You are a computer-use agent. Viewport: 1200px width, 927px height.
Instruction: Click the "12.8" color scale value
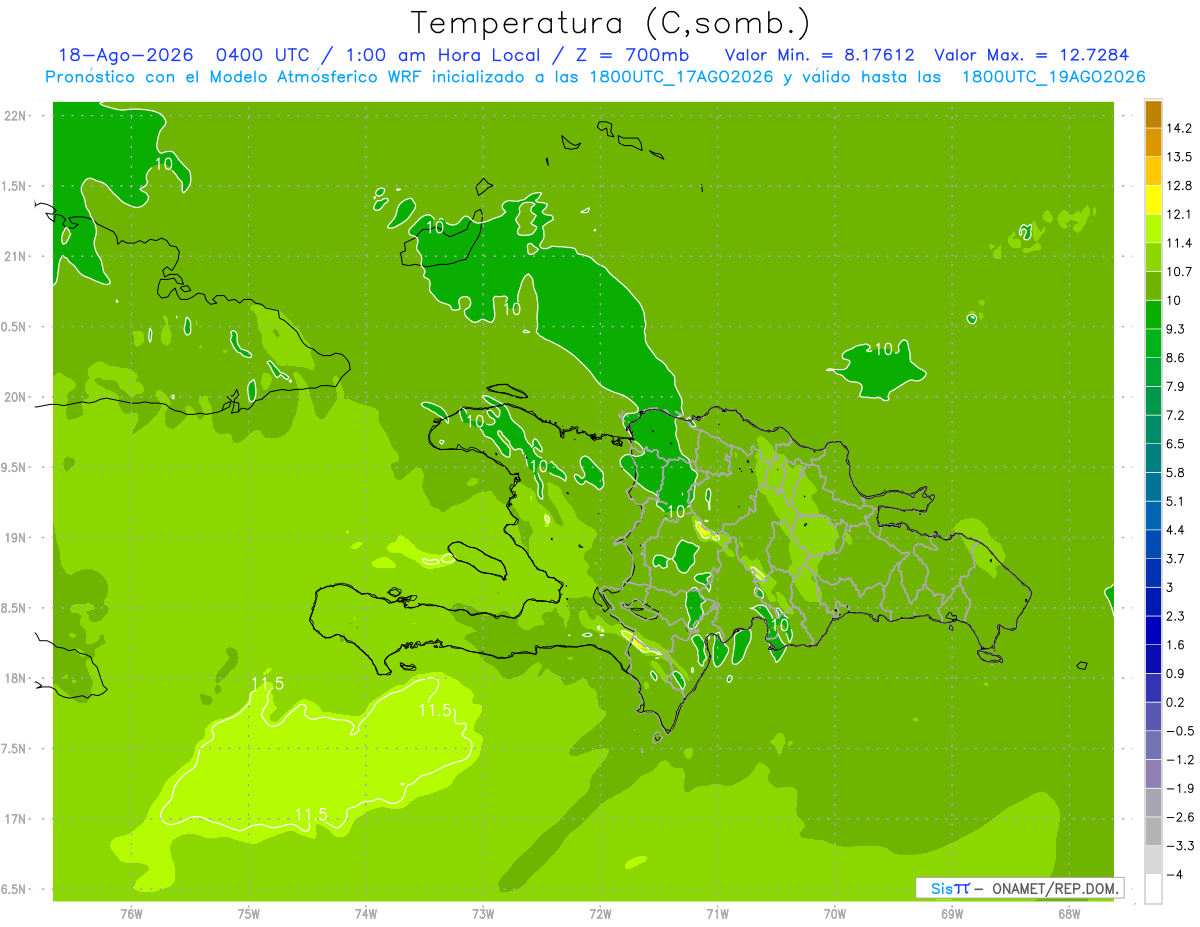pos(1180,186)
